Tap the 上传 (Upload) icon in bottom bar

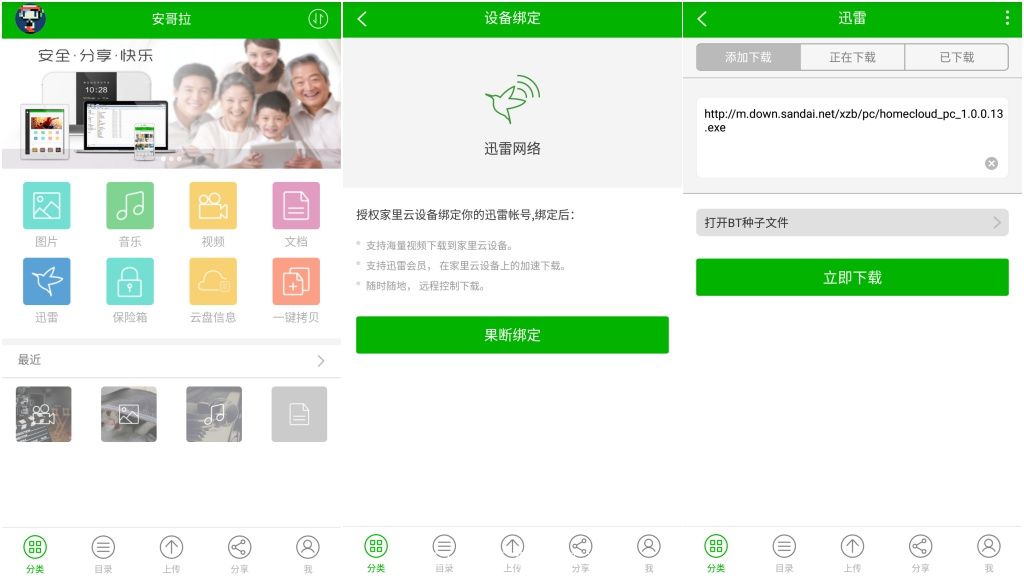171,548
